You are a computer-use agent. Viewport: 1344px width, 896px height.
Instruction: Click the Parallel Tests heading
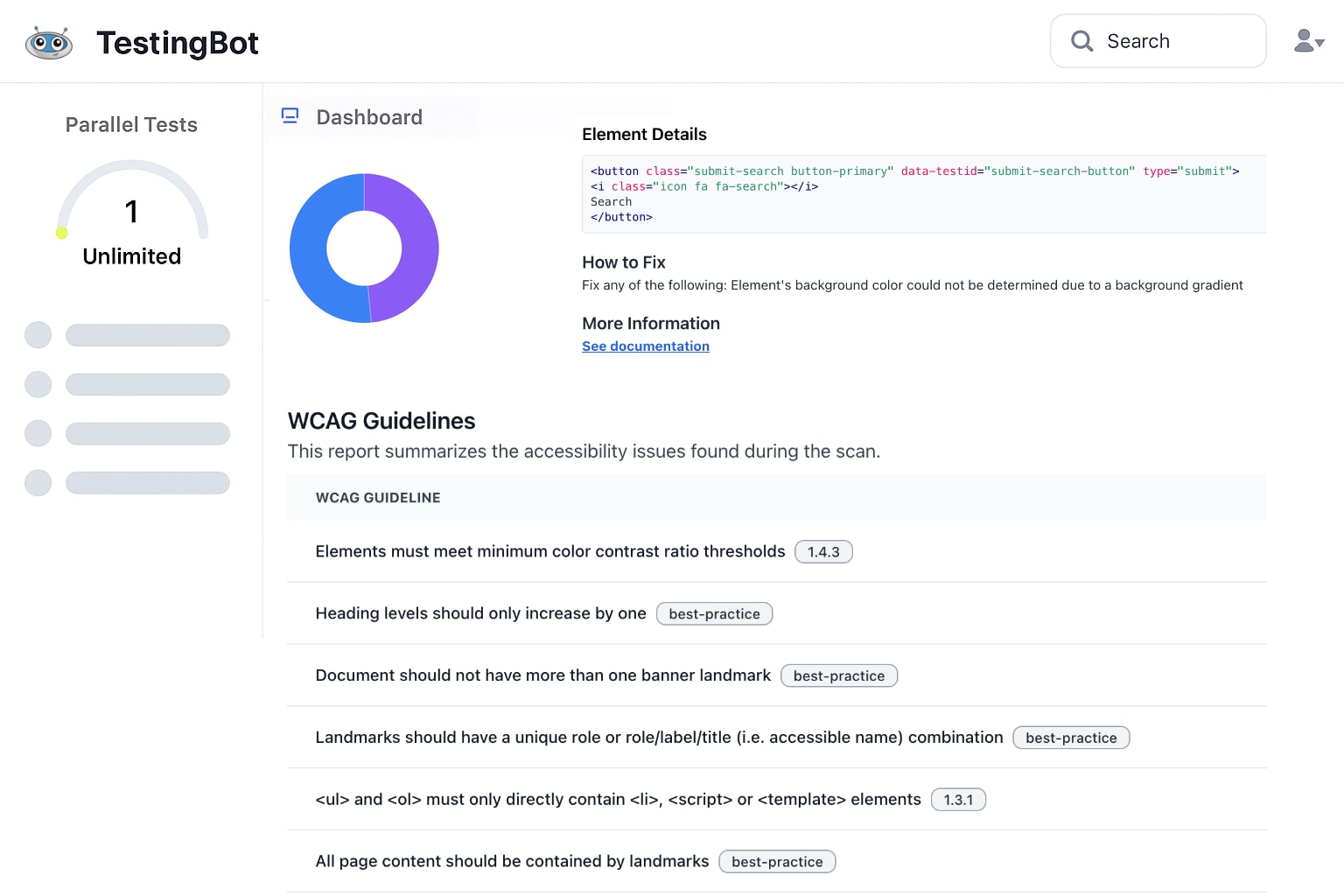coord(131,125)
